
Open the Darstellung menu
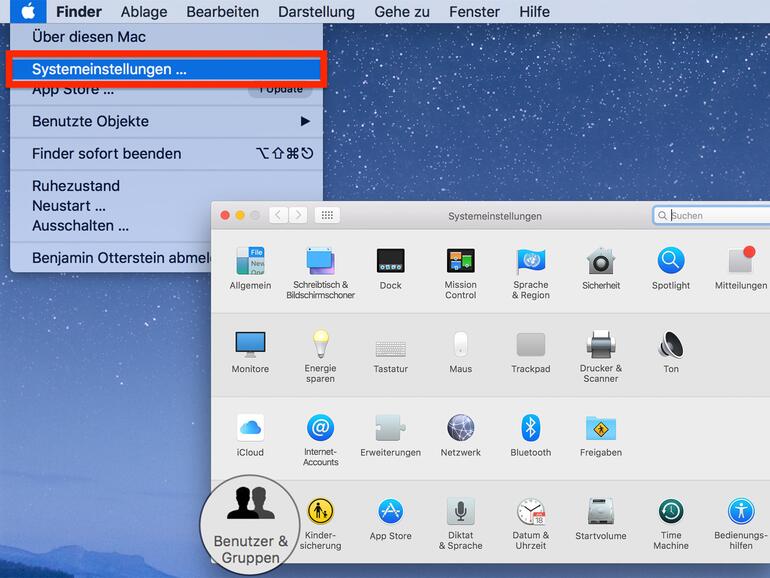[316, 11]
